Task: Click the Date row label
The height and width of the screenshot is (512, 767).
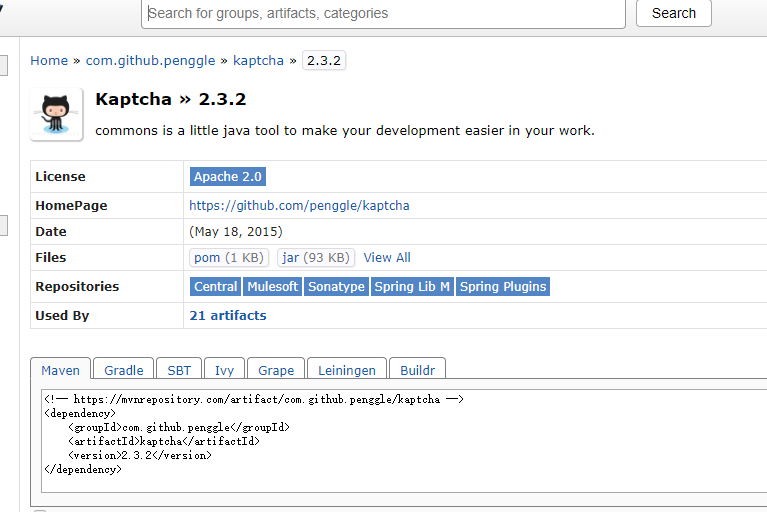Action: (51, 231)
